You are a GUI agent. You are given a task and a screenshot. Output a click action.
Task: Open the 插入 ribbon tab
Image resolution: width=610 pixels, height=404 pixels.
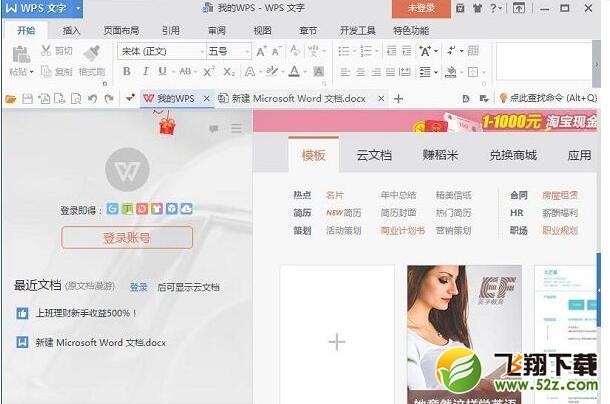click(71, 30)
